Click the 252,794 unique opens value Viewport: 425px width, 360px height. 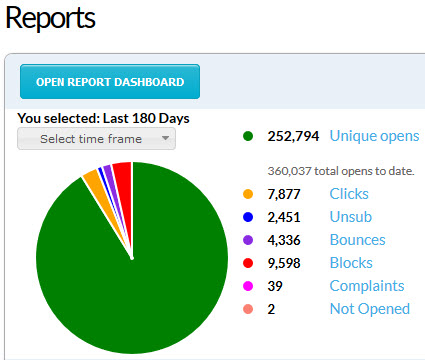pyautogui.click(x=293, y=136)
